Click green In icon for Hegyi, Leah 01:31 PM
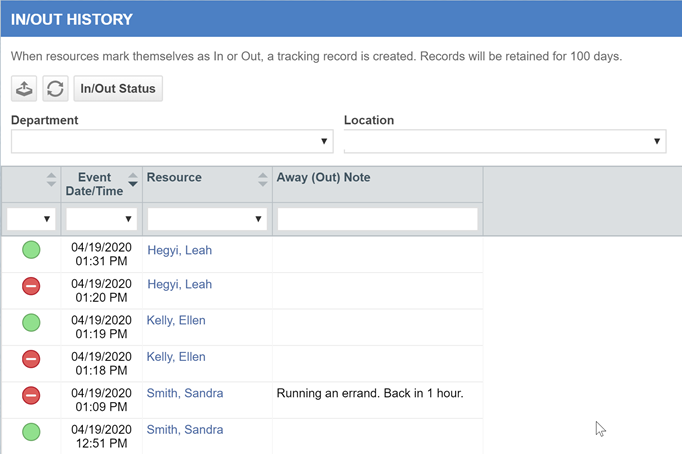 31,250
